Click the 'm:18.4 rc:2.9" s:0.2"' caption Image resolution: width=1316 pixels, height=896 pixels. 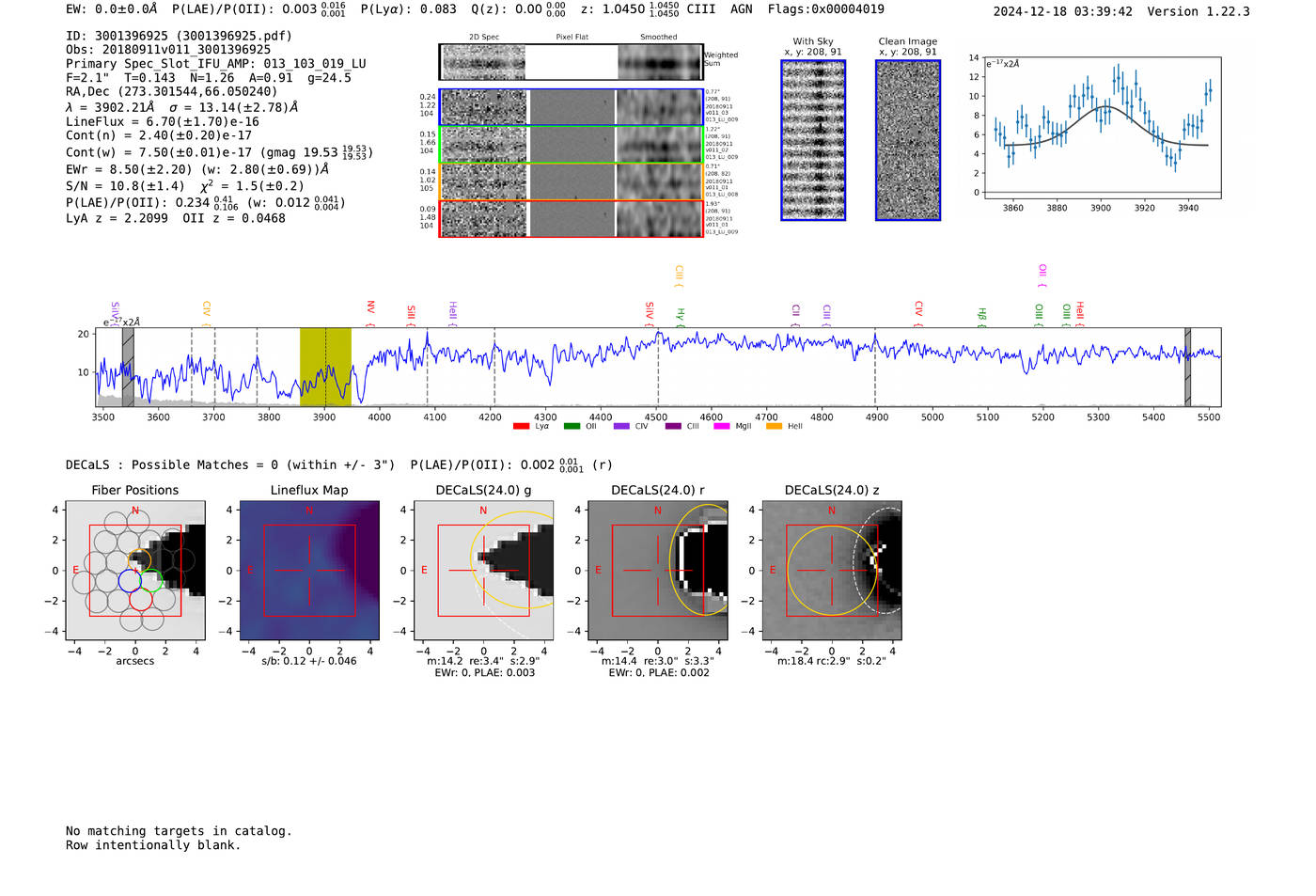pos(832,661)
